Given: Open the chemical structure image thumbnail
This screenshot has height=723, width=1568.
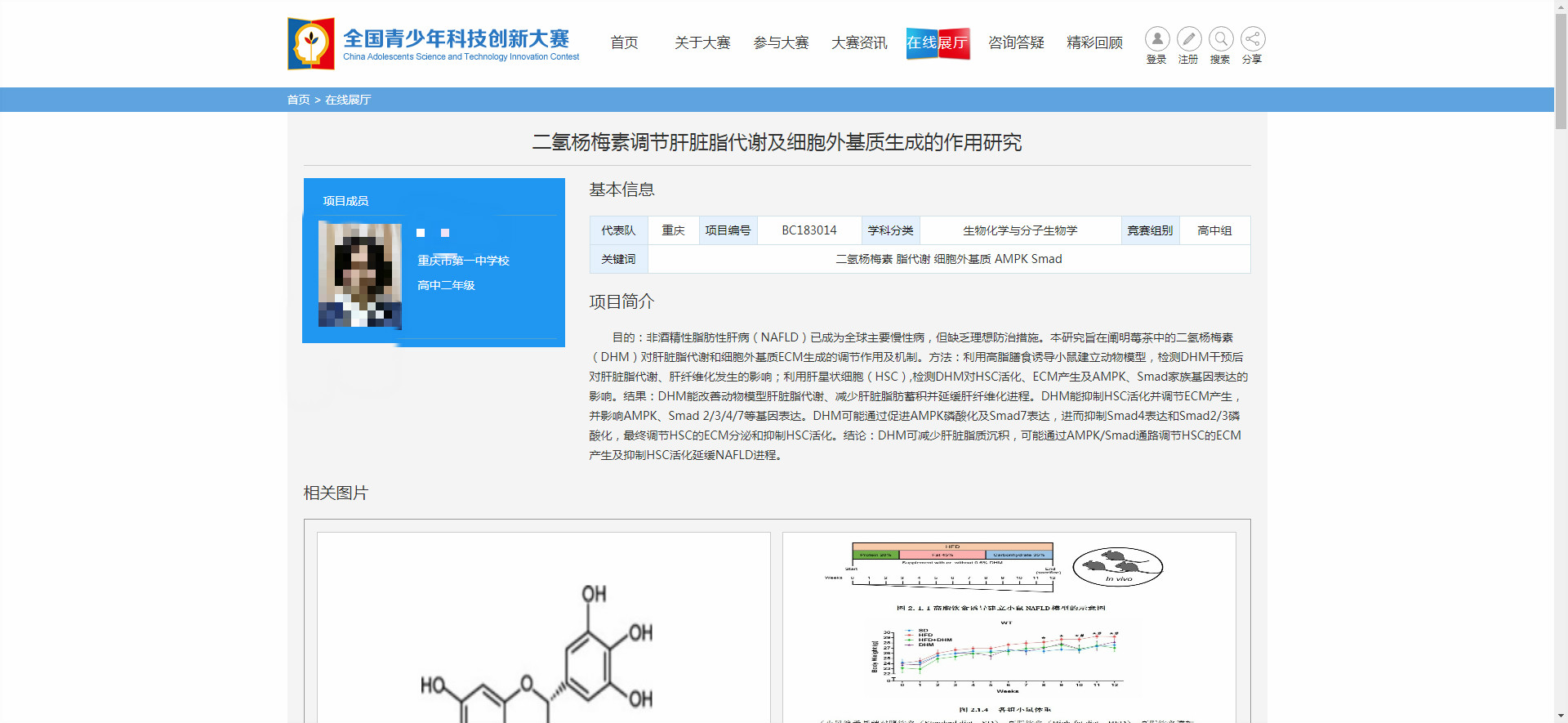Looking at the screenshot, I should pyautogui.click(x=544, y=627).
